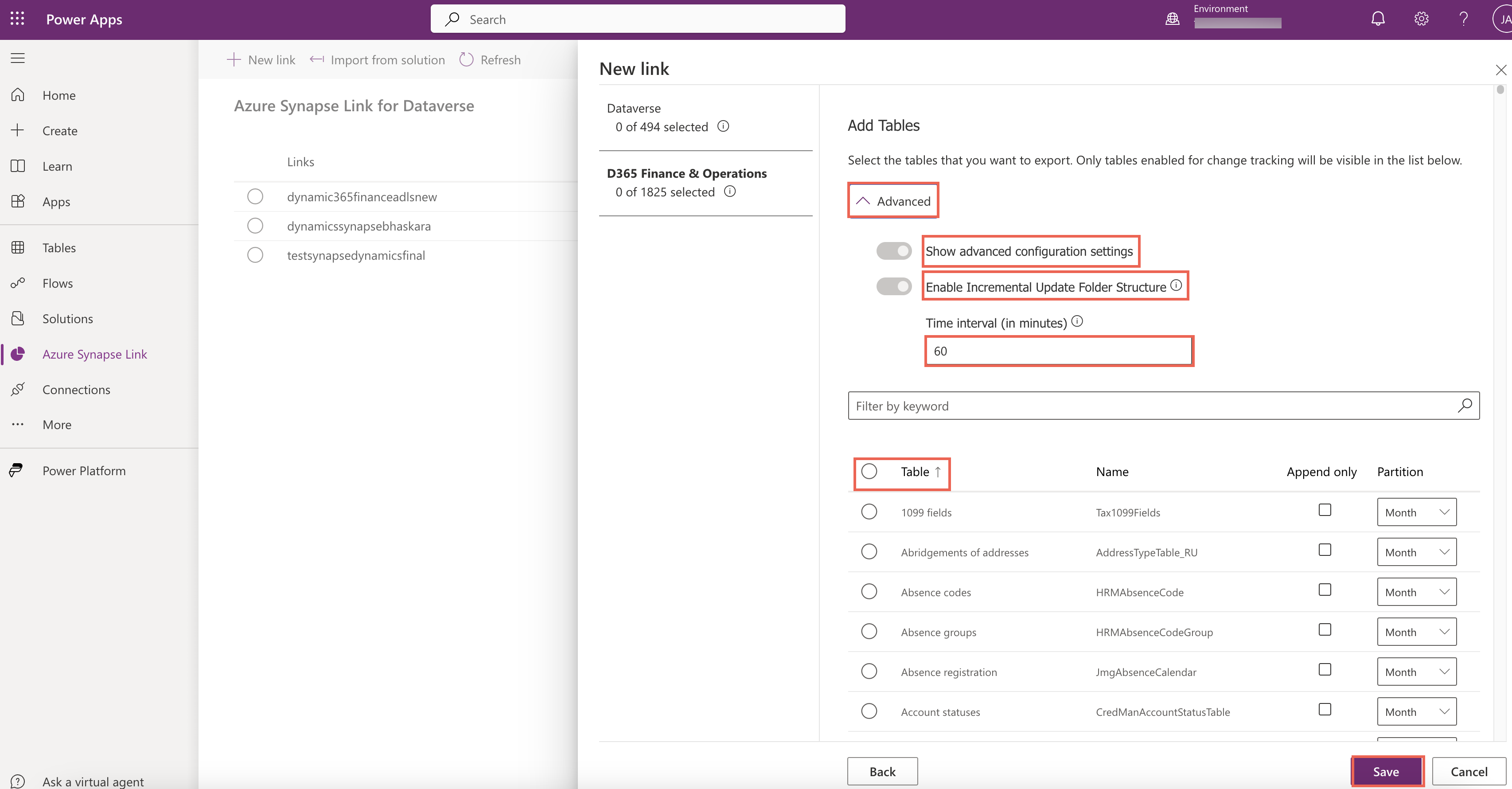The height and width of the screenshot is (789, 1512).
Task: Select all tables with header radio
Action: 869,471
